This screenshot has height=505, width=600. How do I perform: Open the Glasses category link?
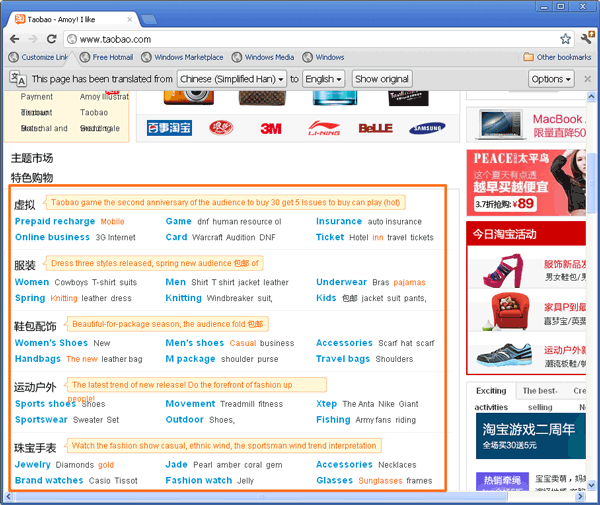click(334, 481)
